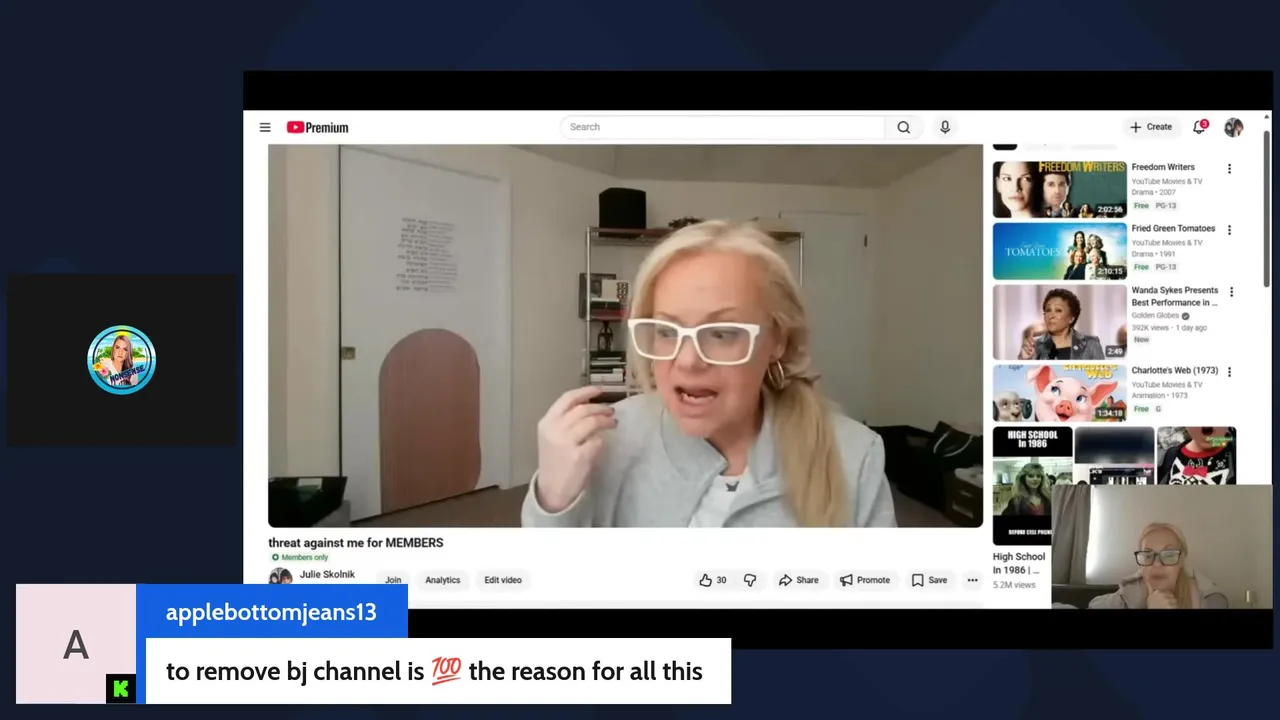This screenshot has width=1280, height=720.
Task: Click the green Kick logo badge
Action: click(x=121, y=688)
